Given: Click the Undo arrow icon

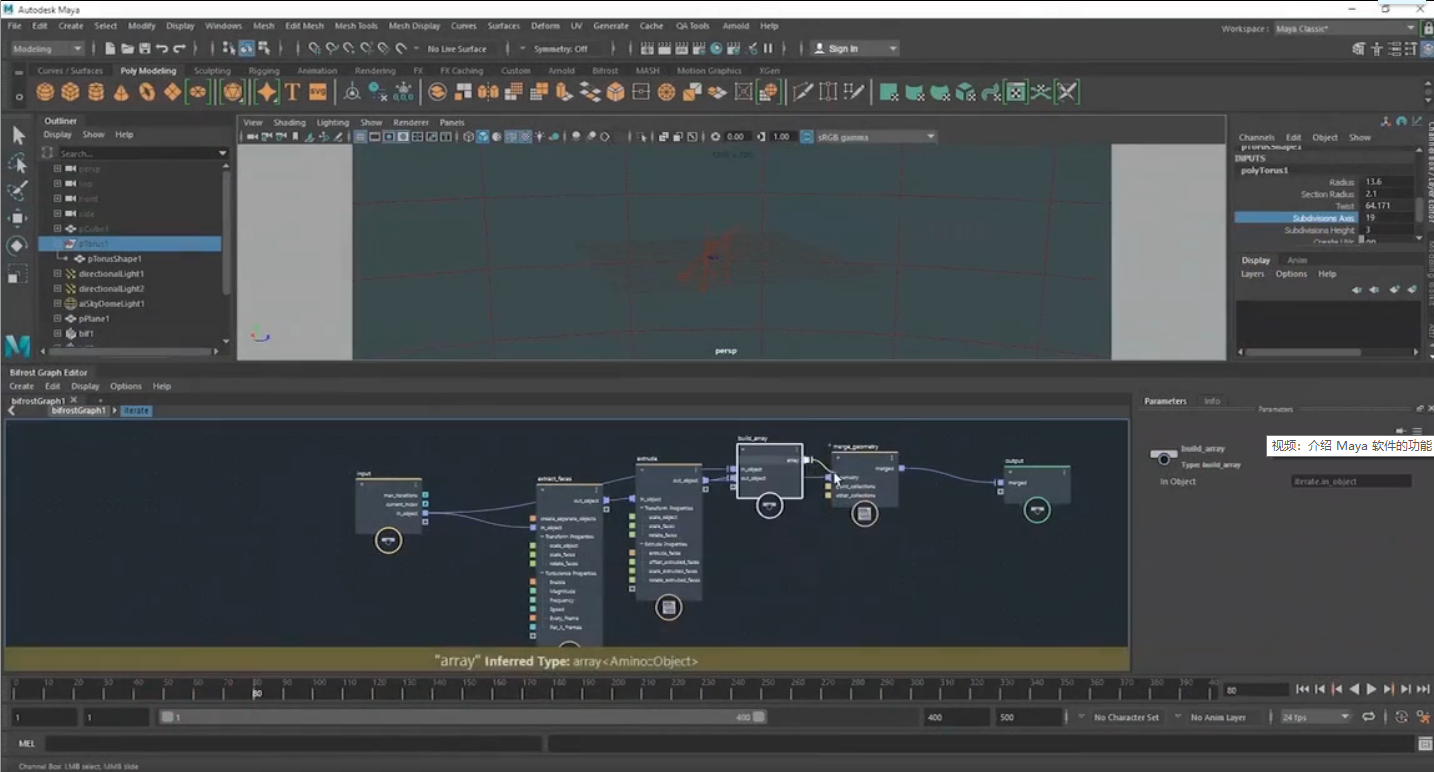Looking at the screenshot, I should click(163, 48).
